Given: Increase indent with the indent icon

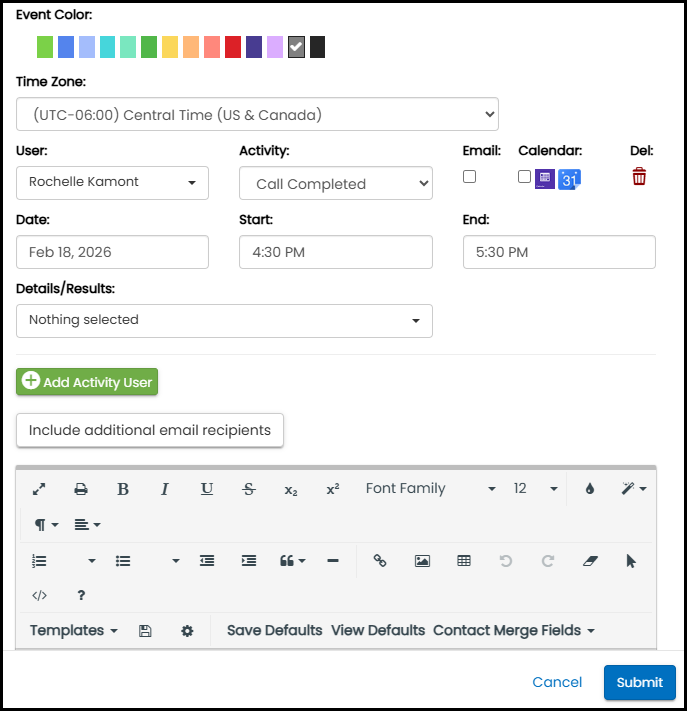Looking at the screenshot, I should pos(249,561).
